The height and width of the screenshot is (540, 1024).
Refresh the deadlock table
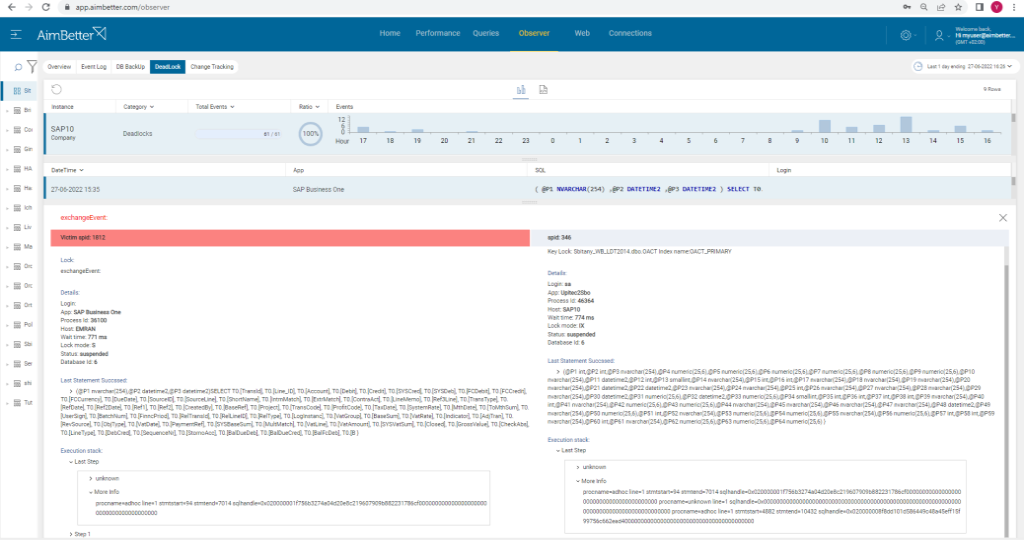(57, 89)
